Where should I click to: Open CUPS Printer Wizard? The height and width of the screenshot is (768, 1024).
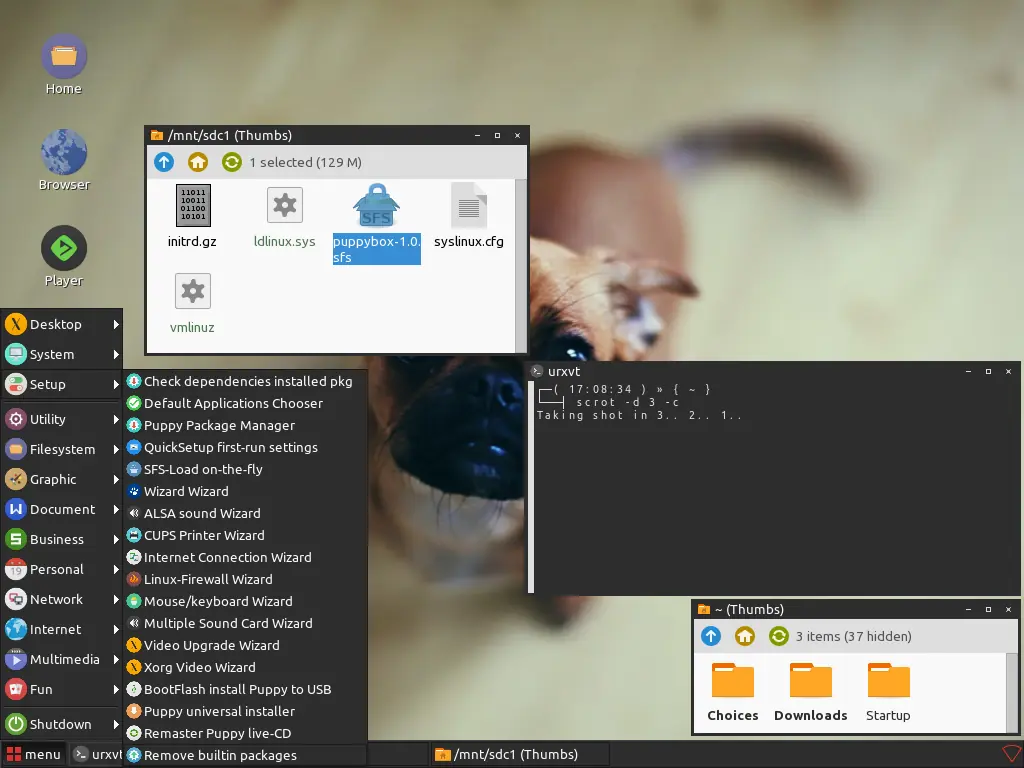pyautogui.click(x=246, y=536)
